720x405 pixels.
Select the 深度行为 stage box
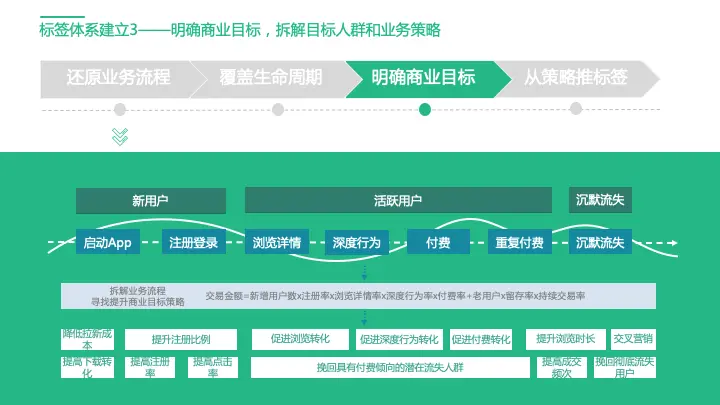pyautogui.click(x=357, y=242)
